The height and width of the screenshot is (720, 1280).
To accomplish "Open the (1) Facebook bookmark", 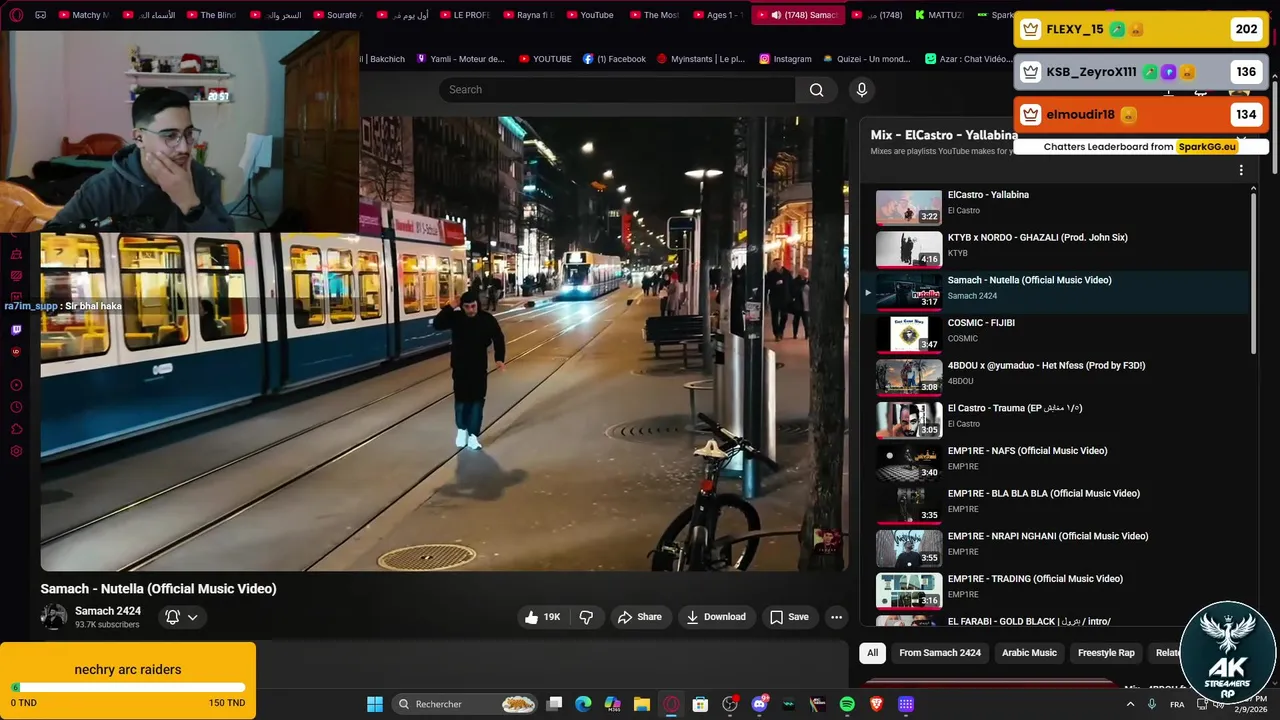I will tap(614, 59).
